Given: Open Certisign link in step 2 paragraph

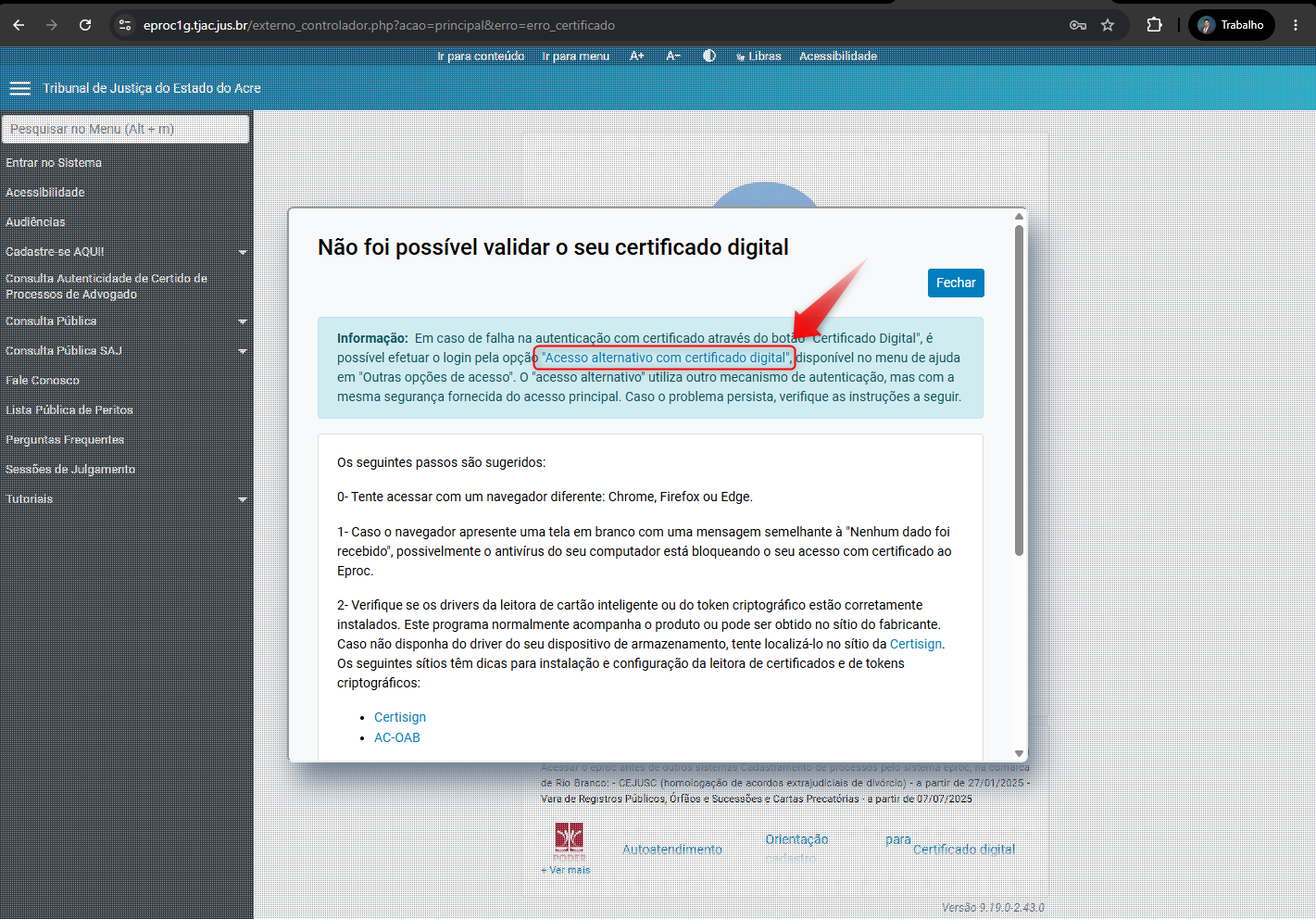Looking at the screenshot, I should (x=916, y=644).
